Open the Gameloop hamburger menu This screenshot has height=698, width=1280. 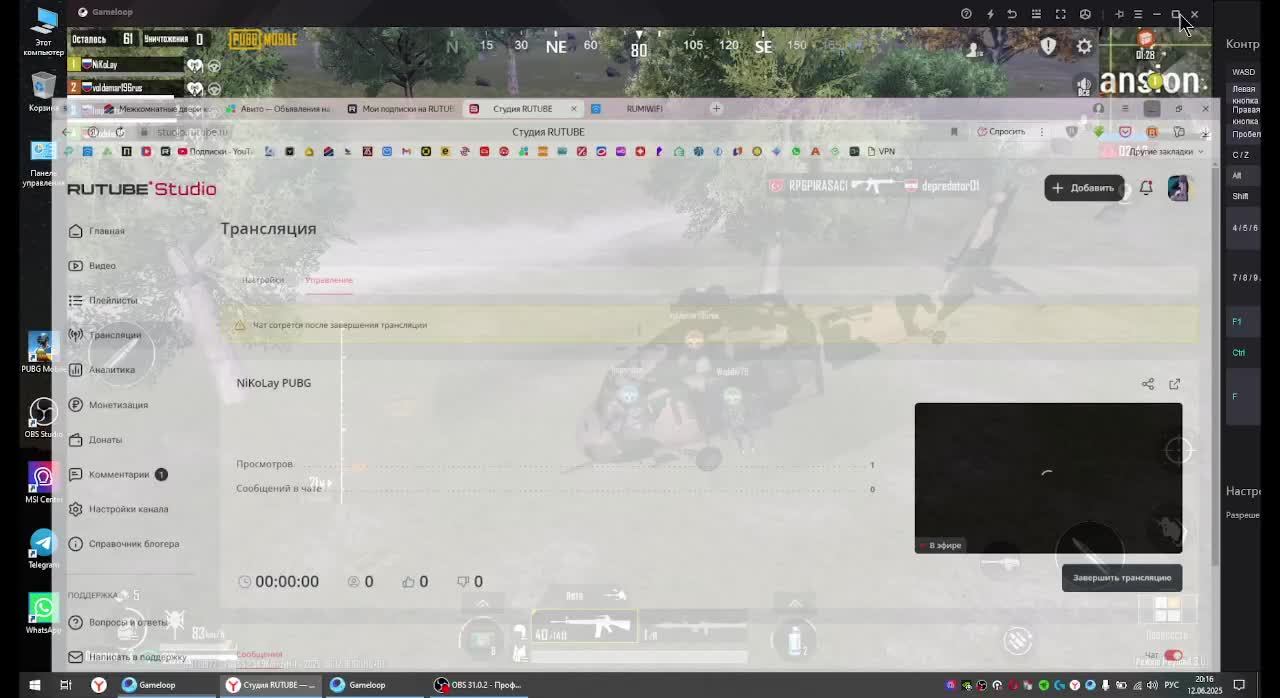1138,14
